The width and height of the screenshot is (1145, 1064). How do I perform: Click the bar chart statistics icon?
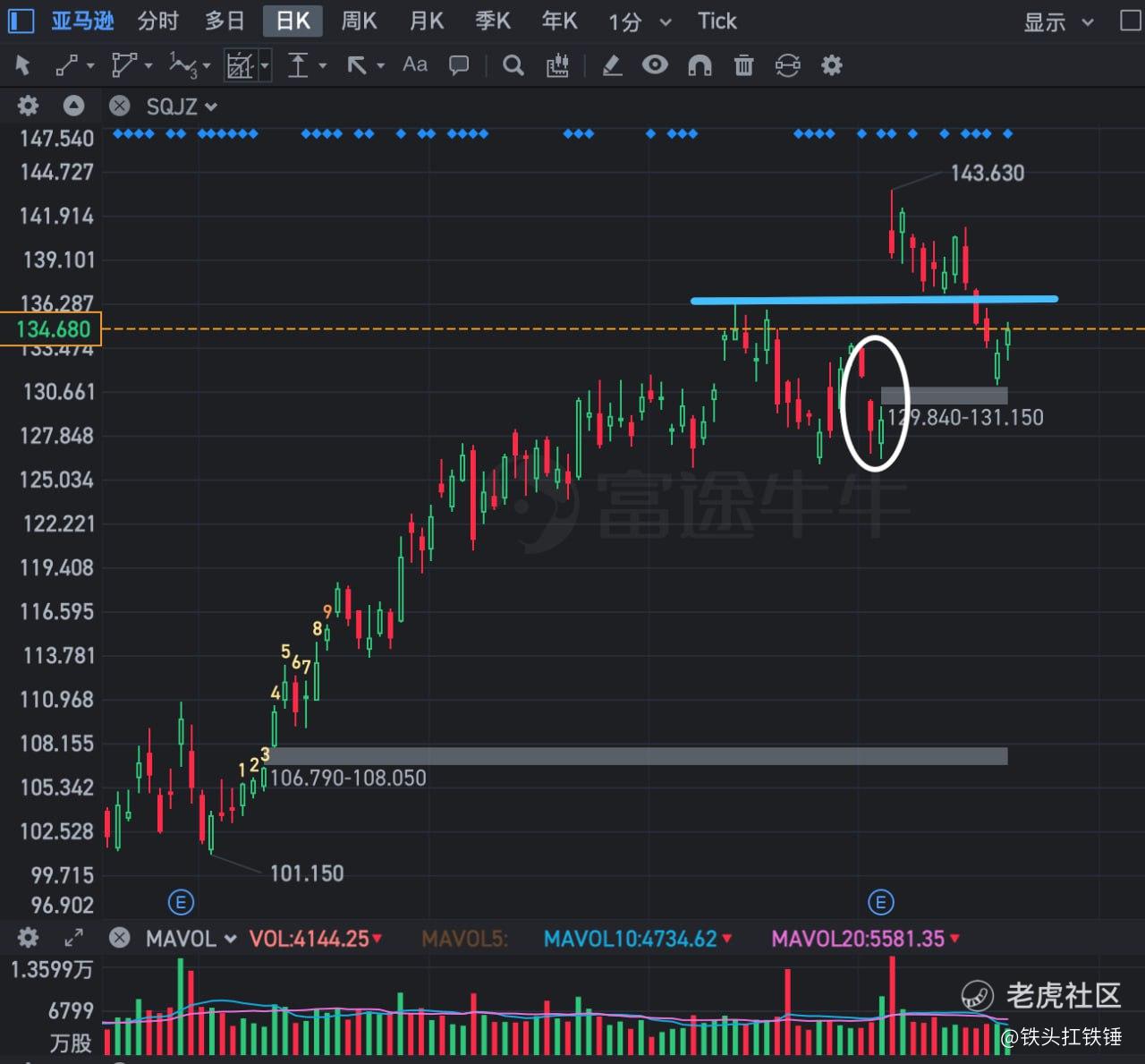557,65
